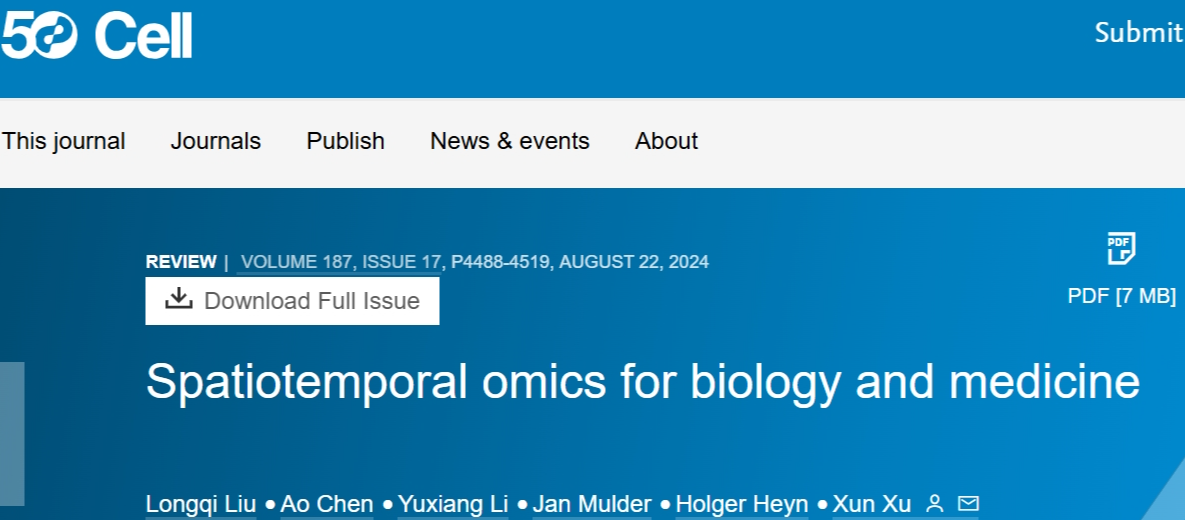Select author Ao Chen

327,504
